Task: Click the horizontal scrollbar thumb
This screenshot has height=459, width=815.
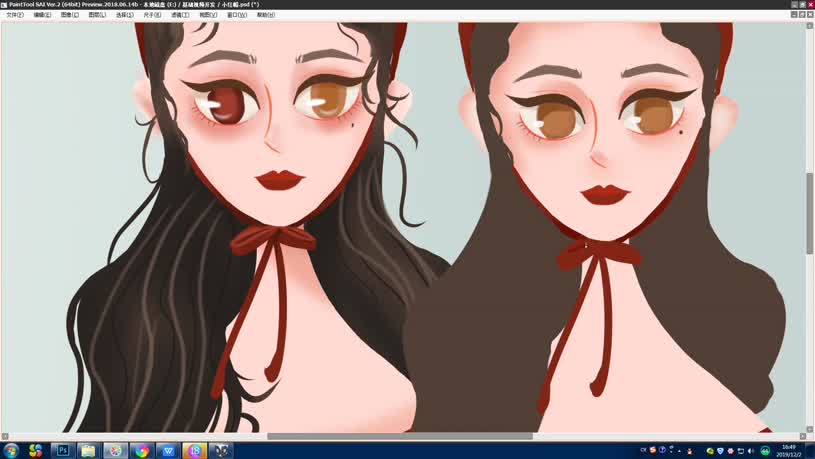Action: (400, 436)
